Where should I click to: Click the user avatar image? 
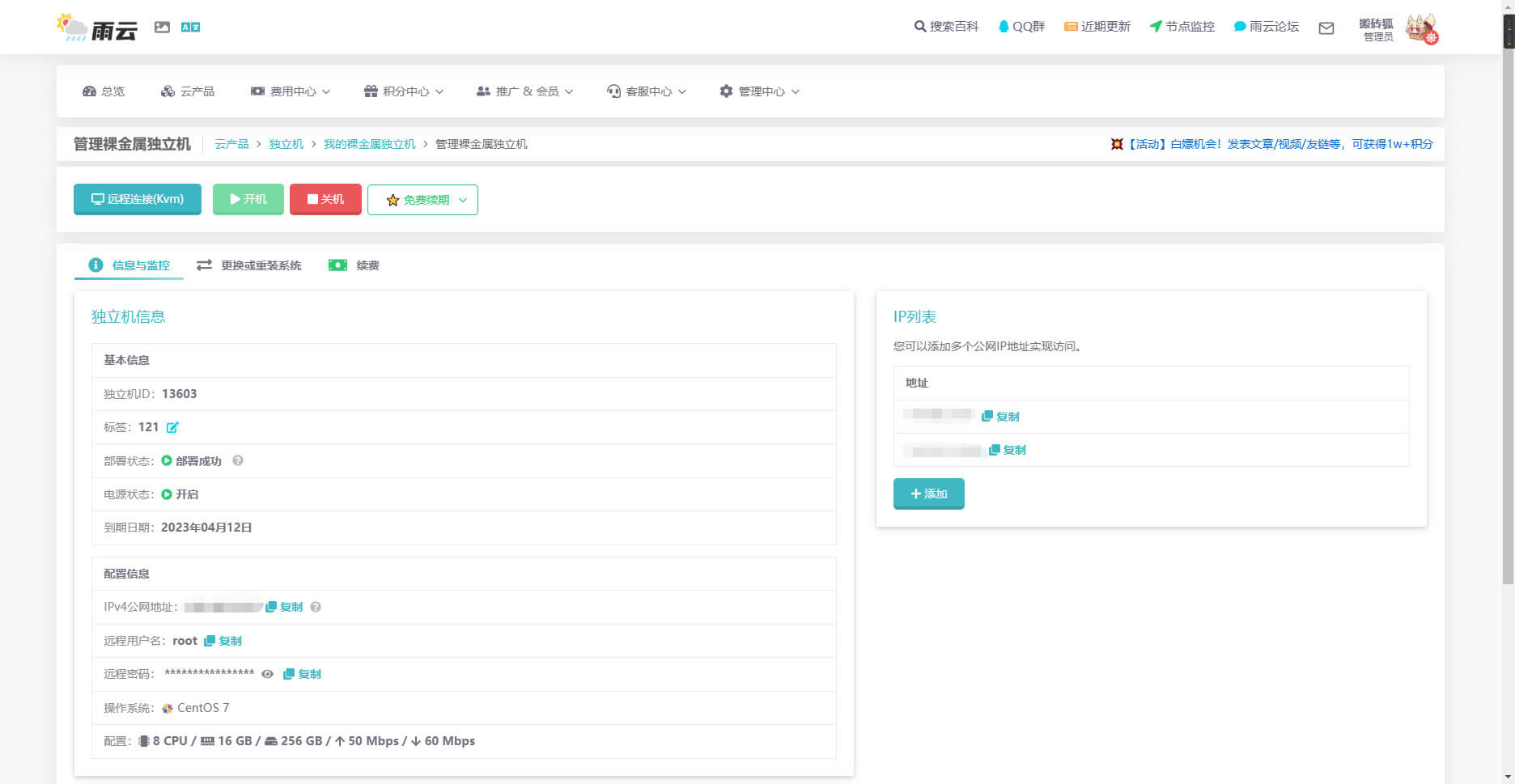click(1421, 28)
